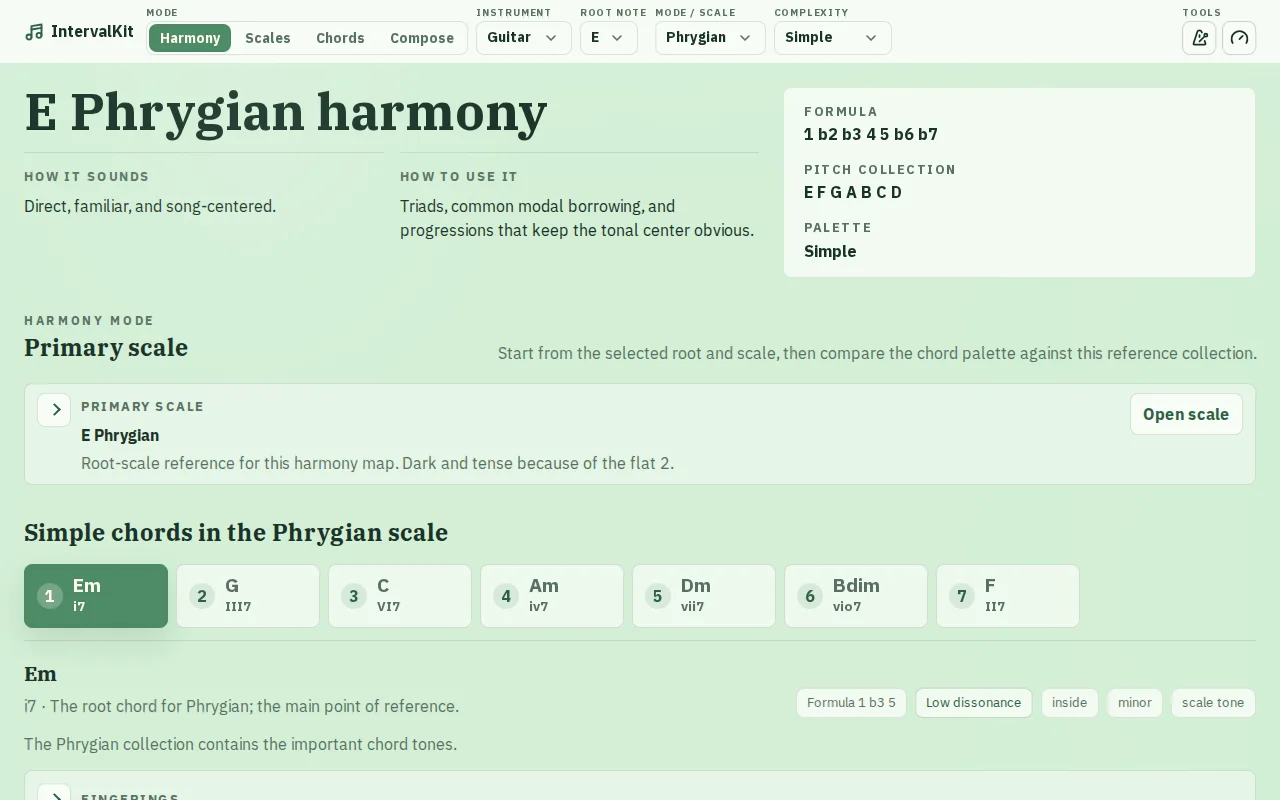Expand the Fingerings section chevron

(54, 794)
